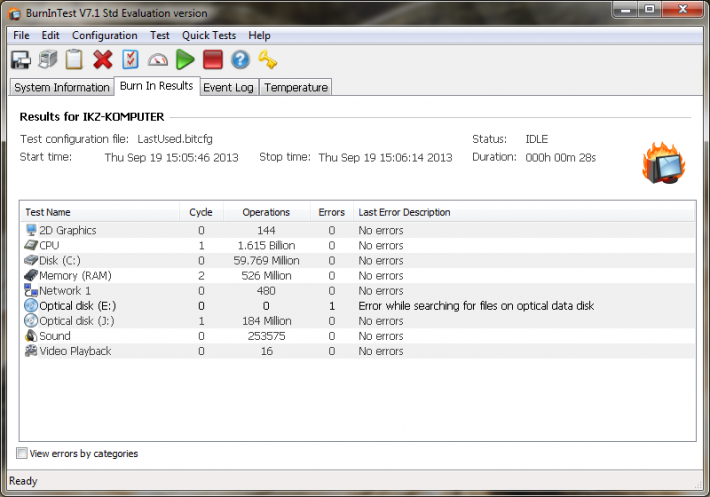Click the Print results toolbar icon
710x497 pixels.
[48, 60]
